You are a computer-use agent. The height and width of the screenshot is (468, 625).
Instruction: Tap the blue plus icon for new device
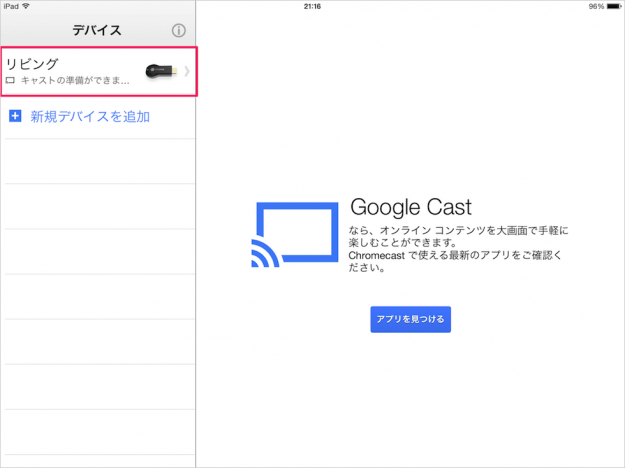[15, 116]
